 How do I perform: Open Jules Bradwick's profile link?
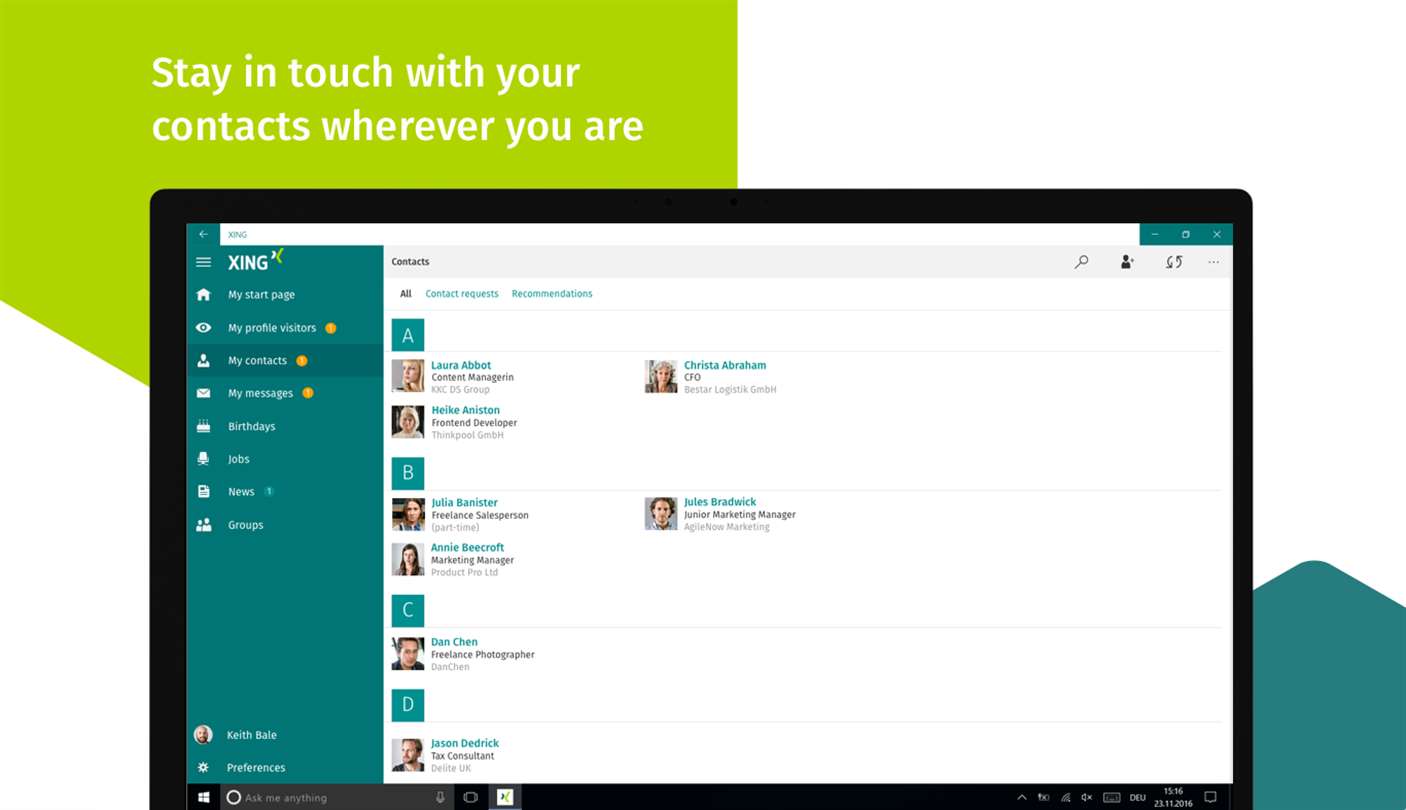click(x=720, y=502)
